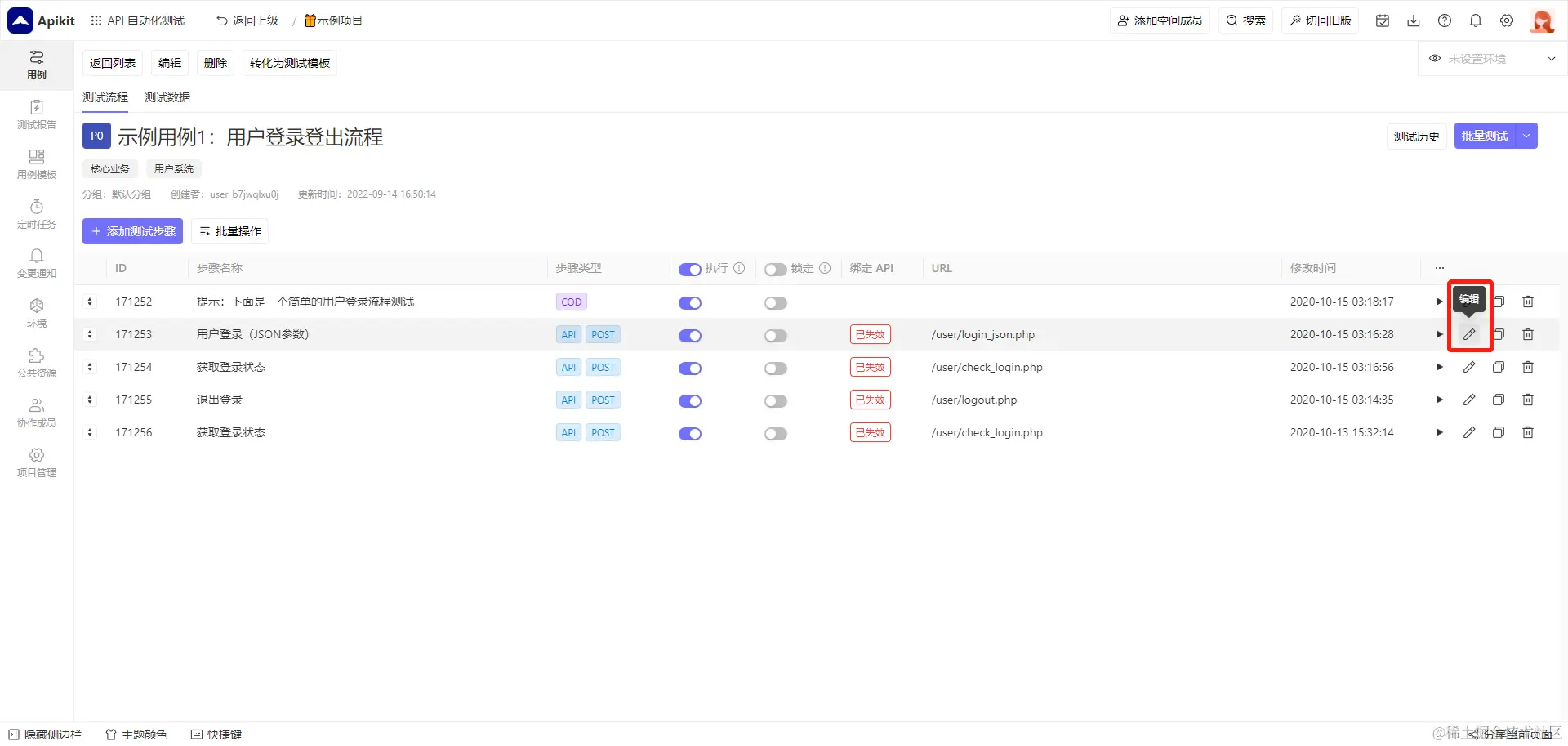The image size is (1568, 746).
Task: Open 变更通知 in the sidebar
Action: [x=37, y=264]
